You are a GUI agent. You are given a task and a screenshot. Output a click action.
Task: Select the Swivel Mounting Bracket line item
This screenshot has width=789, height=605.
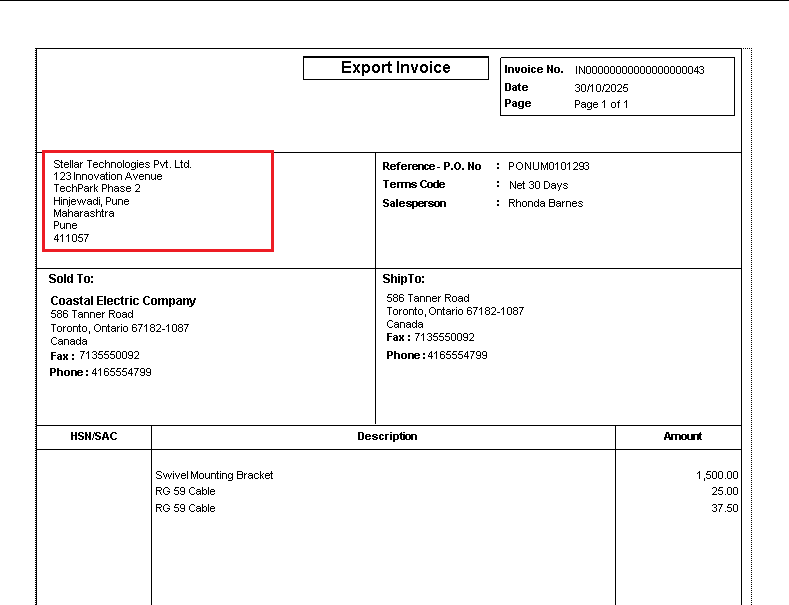tap(214, 475)
